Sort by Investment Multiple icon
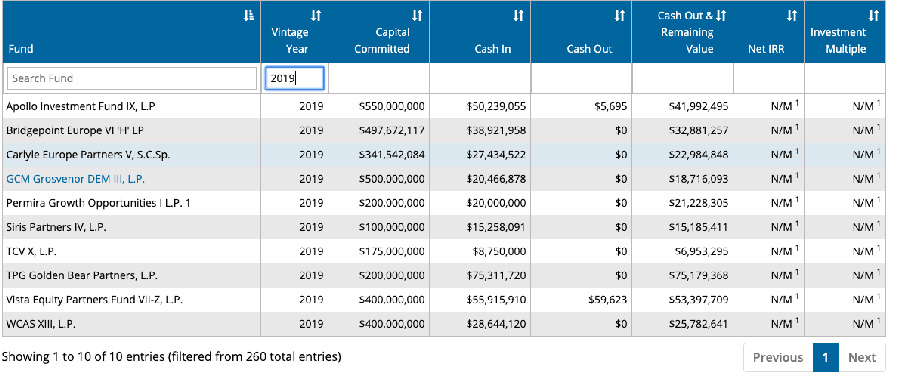This screenshot has width=900, height=383. click(874, 16)
